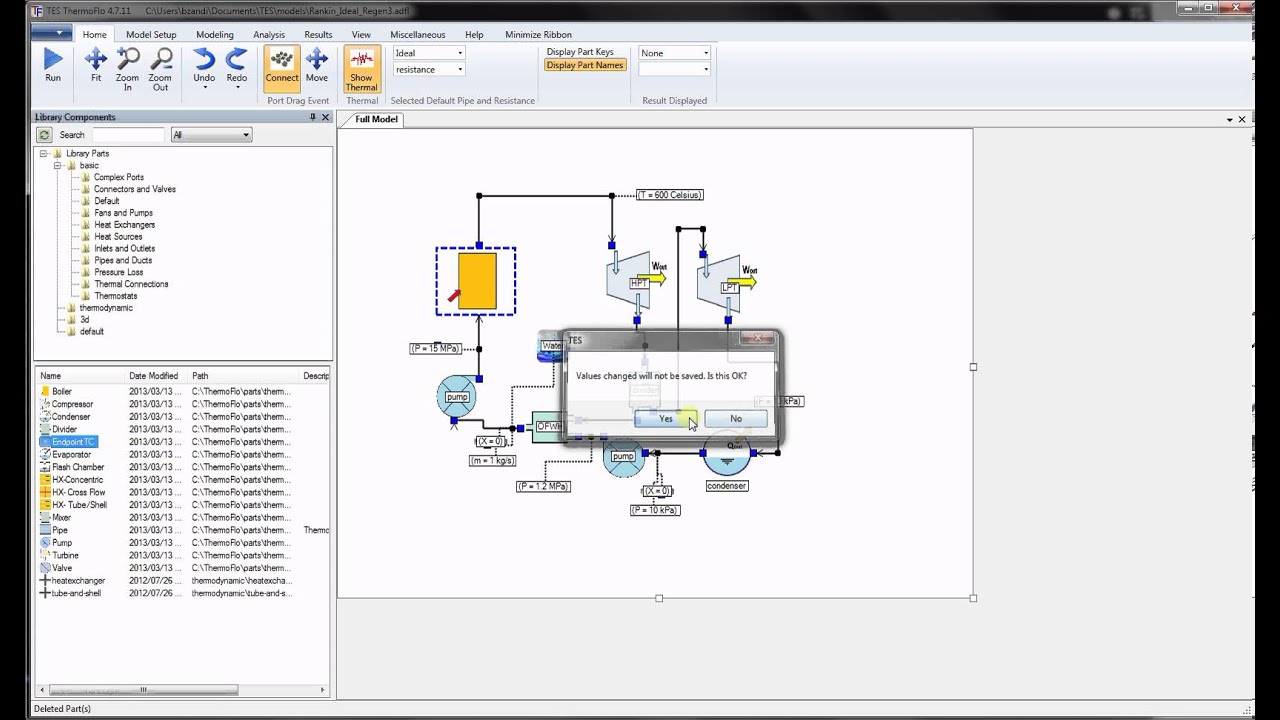Toggle Display Part Names option
This screenshot has width=1280, height=720.
(585, 66)
